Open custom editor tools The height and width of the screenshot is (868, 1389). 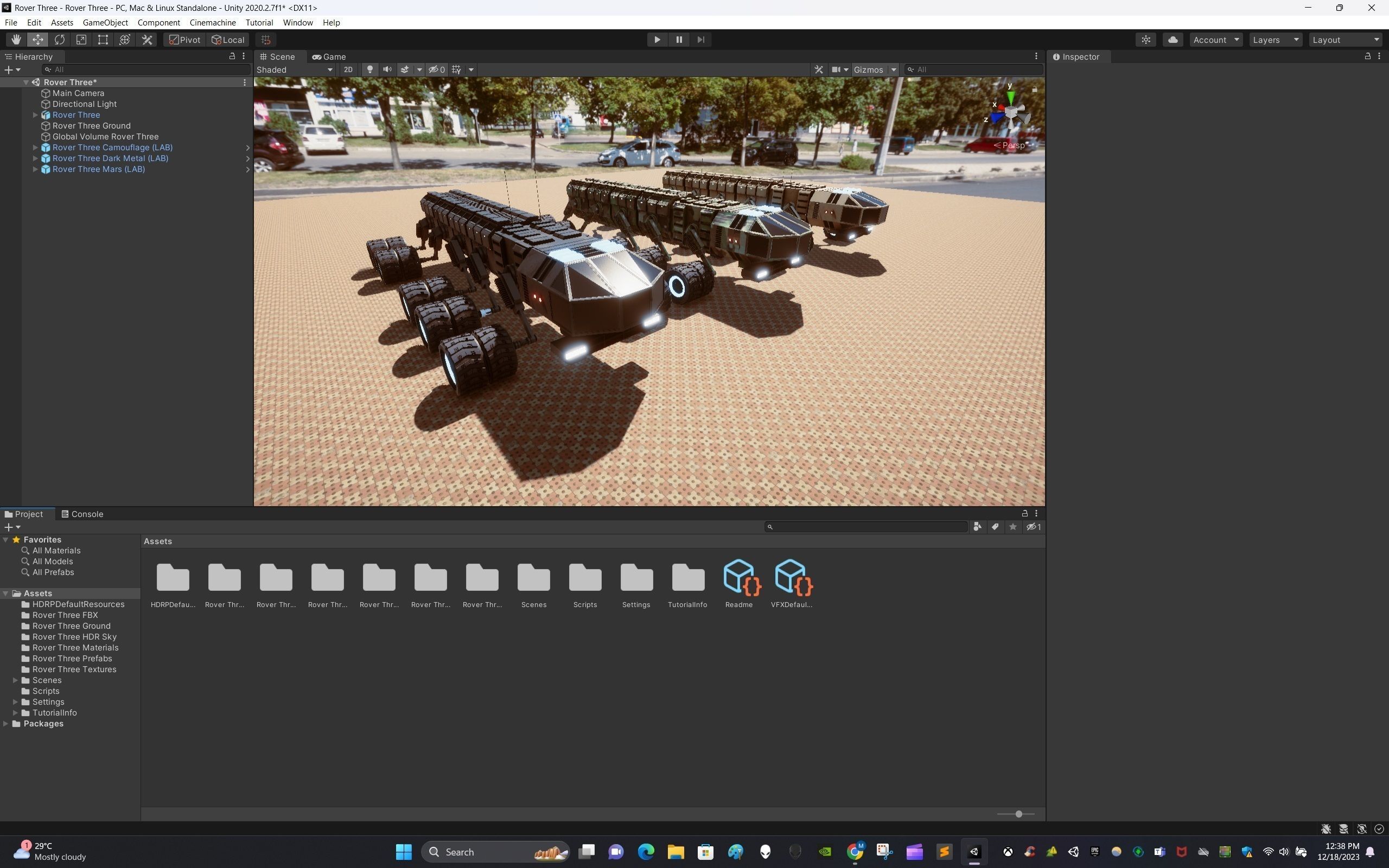point(147,40)
